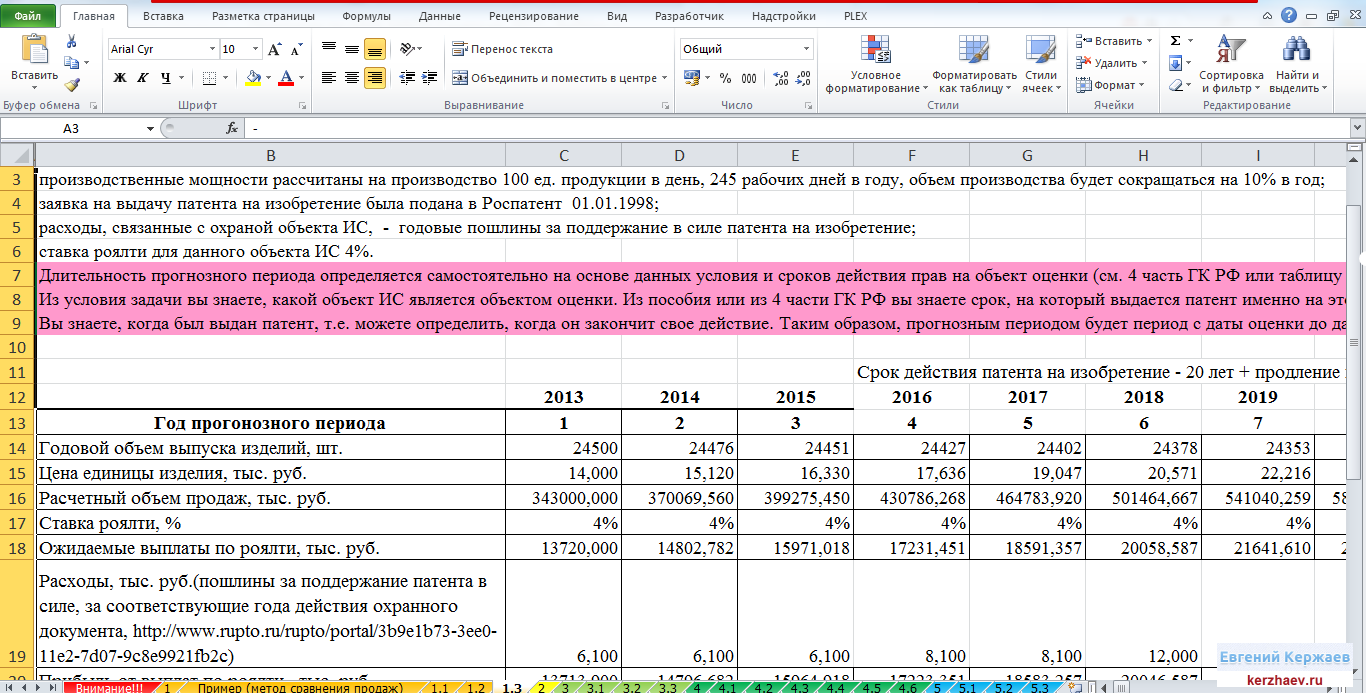The height and width of the screenshot is (693, 1366).
Task: Select row 14 header
Action: 17,448
